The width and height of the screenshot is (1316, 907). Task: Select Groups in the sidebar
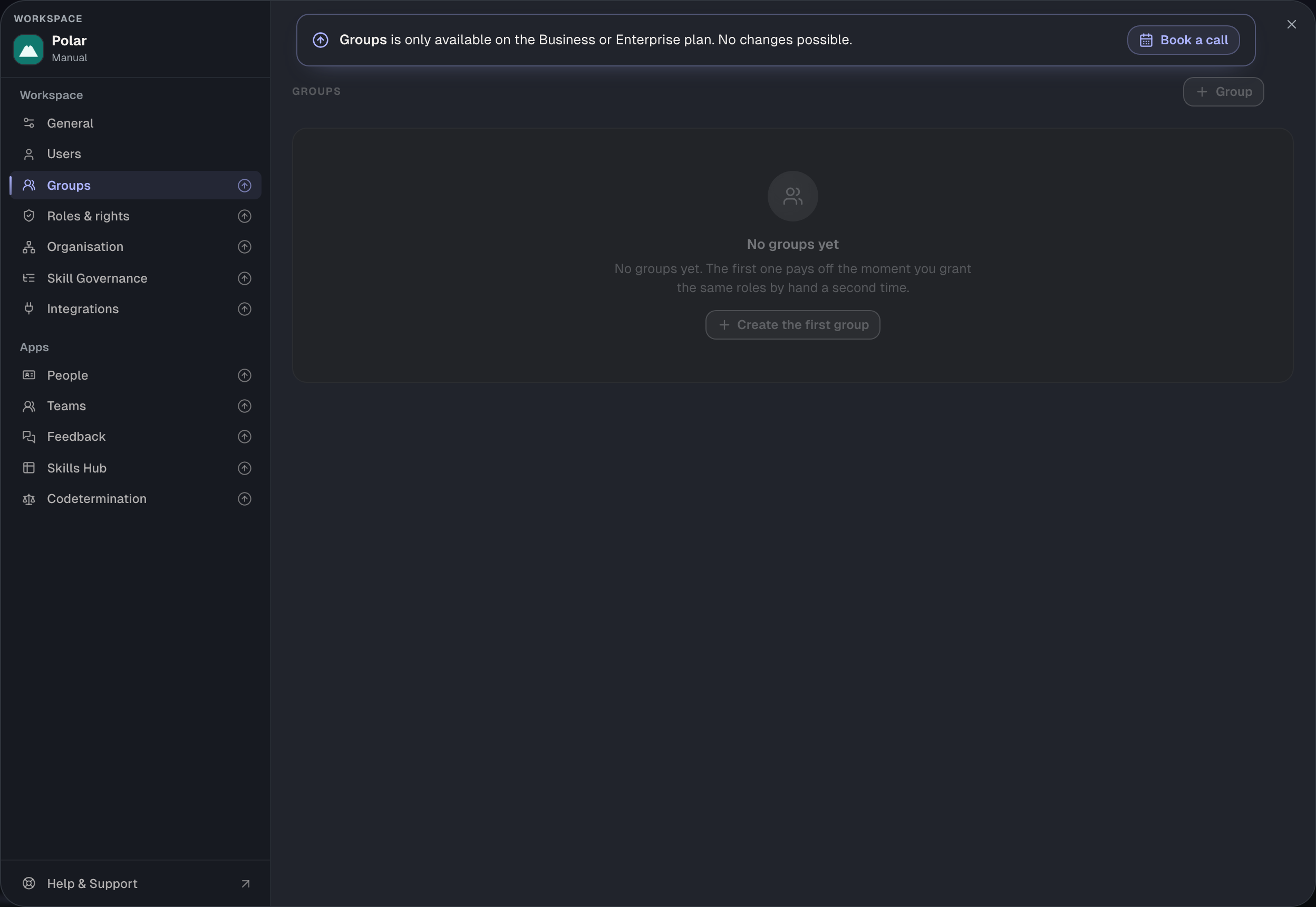(x=136, y=185)
